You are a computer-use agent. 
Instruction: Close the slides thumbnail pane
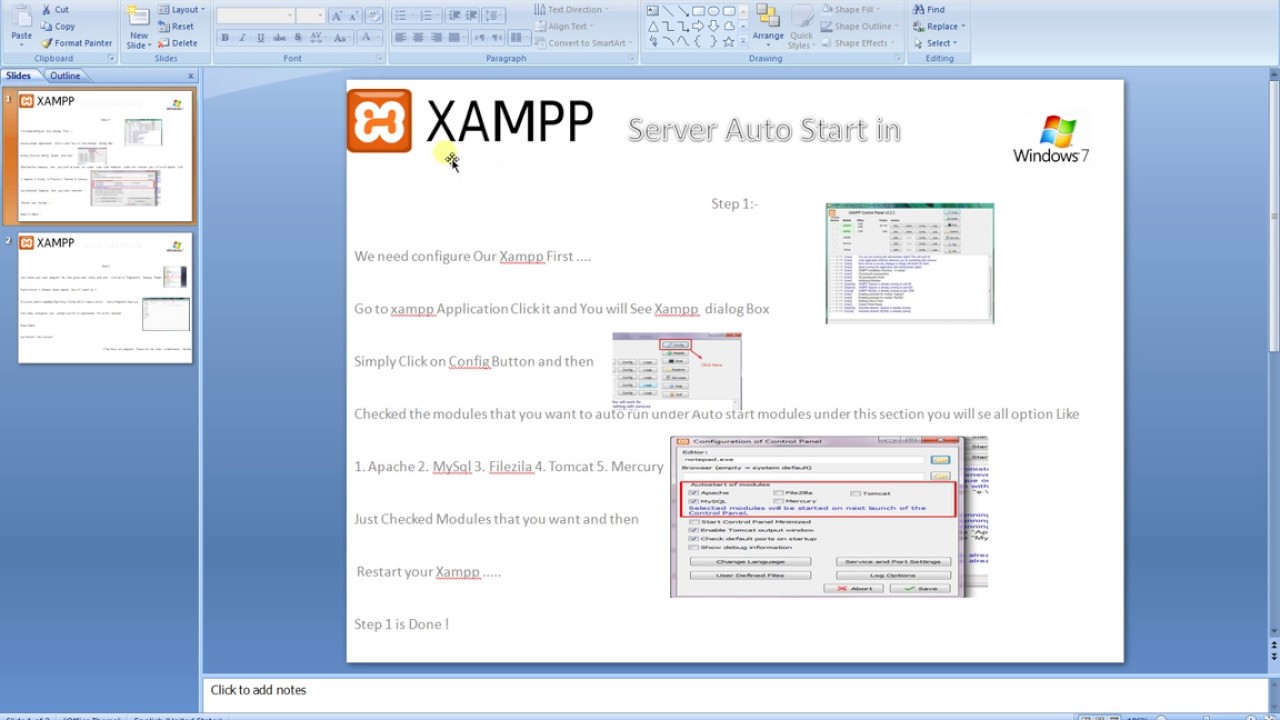pos(191,76)
